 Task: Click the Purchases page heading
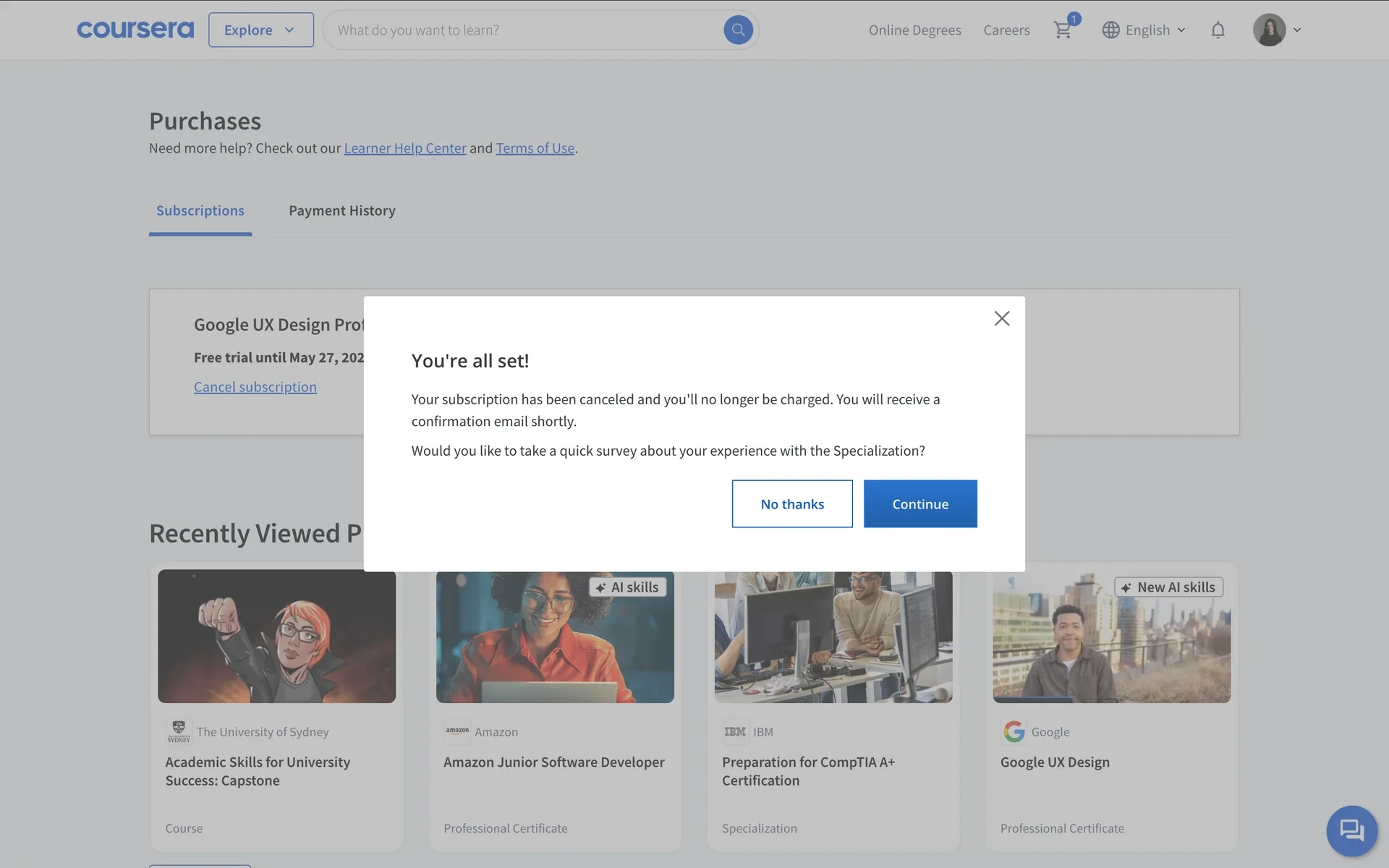click(205, 121)
